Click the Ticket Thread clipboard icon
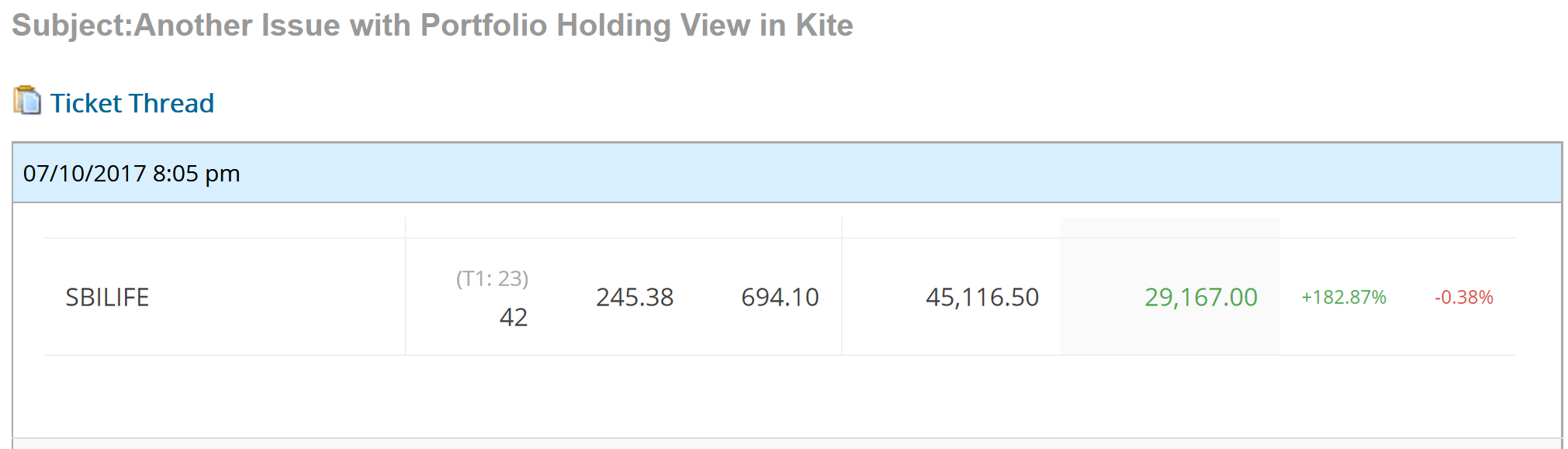The width and height of the screenshot is (1568, 449). [x=27, y=101]
